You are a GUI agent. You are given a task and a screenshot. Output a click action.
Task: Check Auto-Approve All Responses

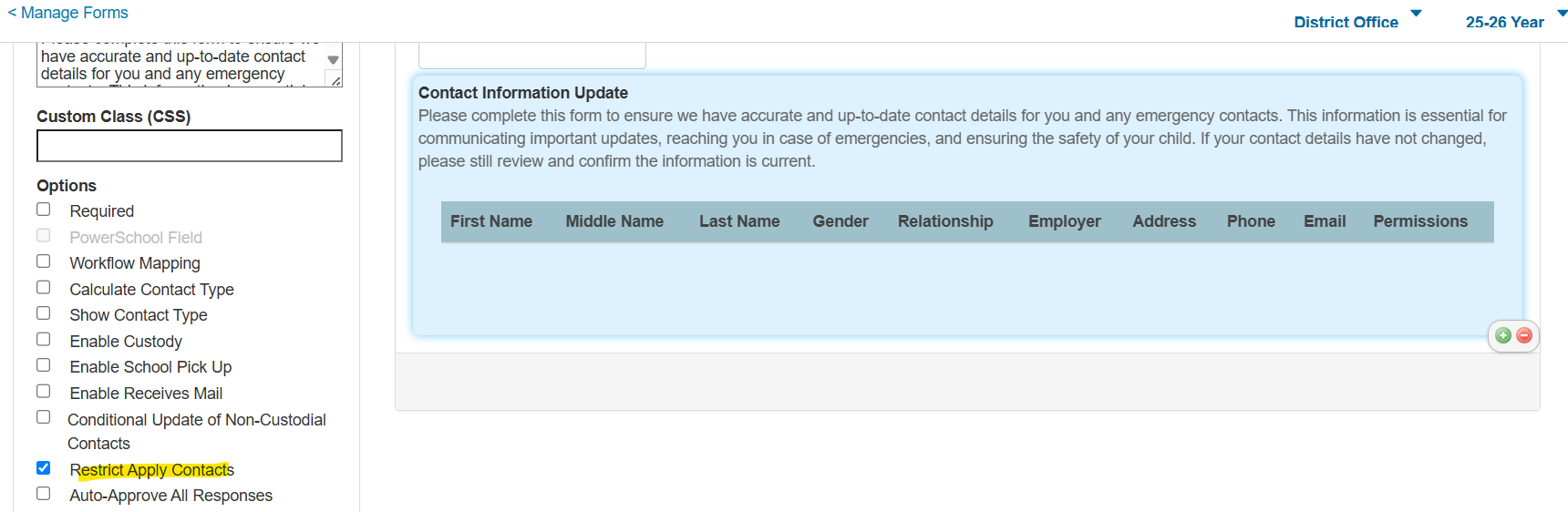coord(44,494)
